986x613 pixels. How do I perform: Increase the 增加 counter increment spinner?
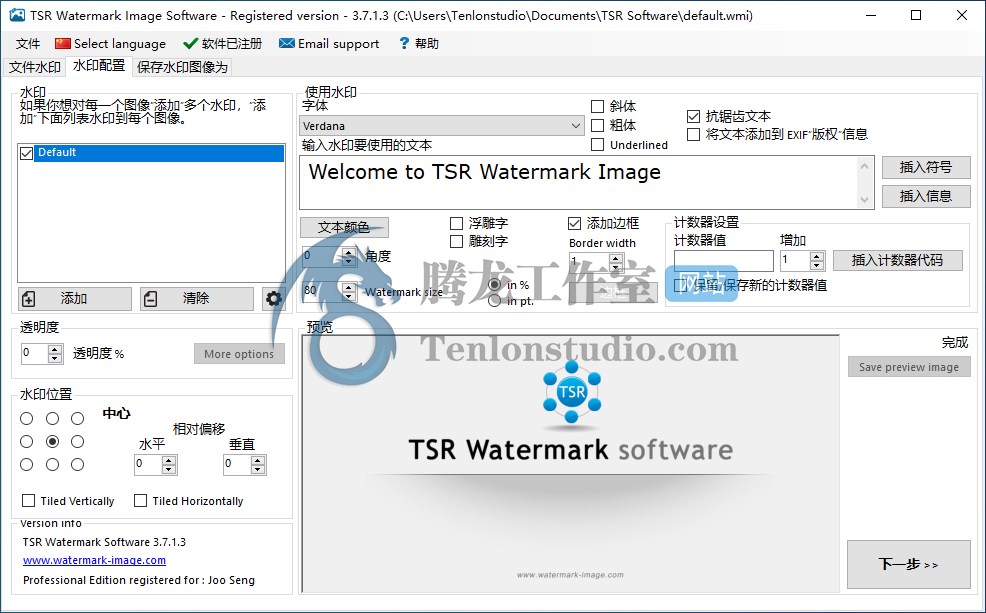pos(817,256)
